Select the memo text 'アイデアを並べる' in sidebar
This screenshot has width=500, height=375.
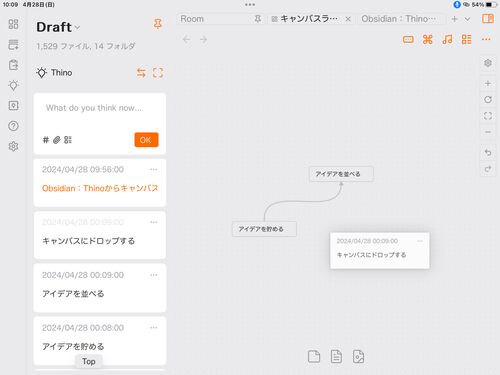(x=73, y=294)
